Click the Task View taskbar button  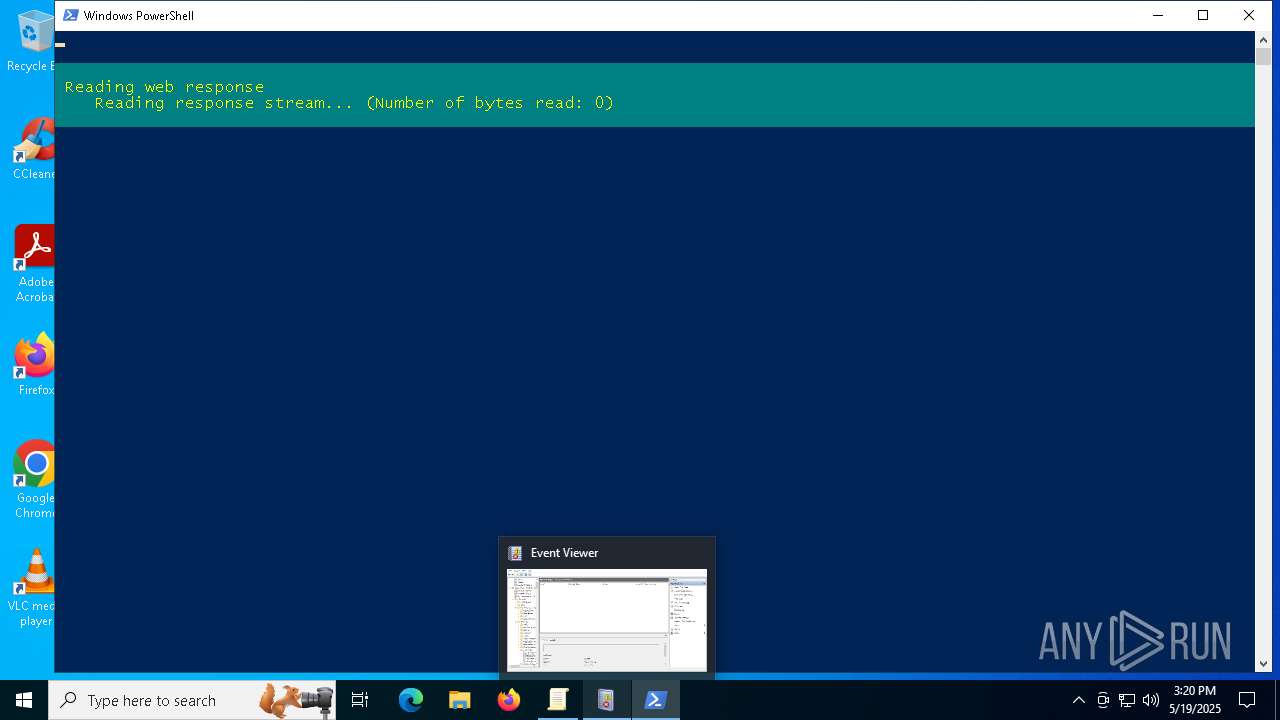360,700
